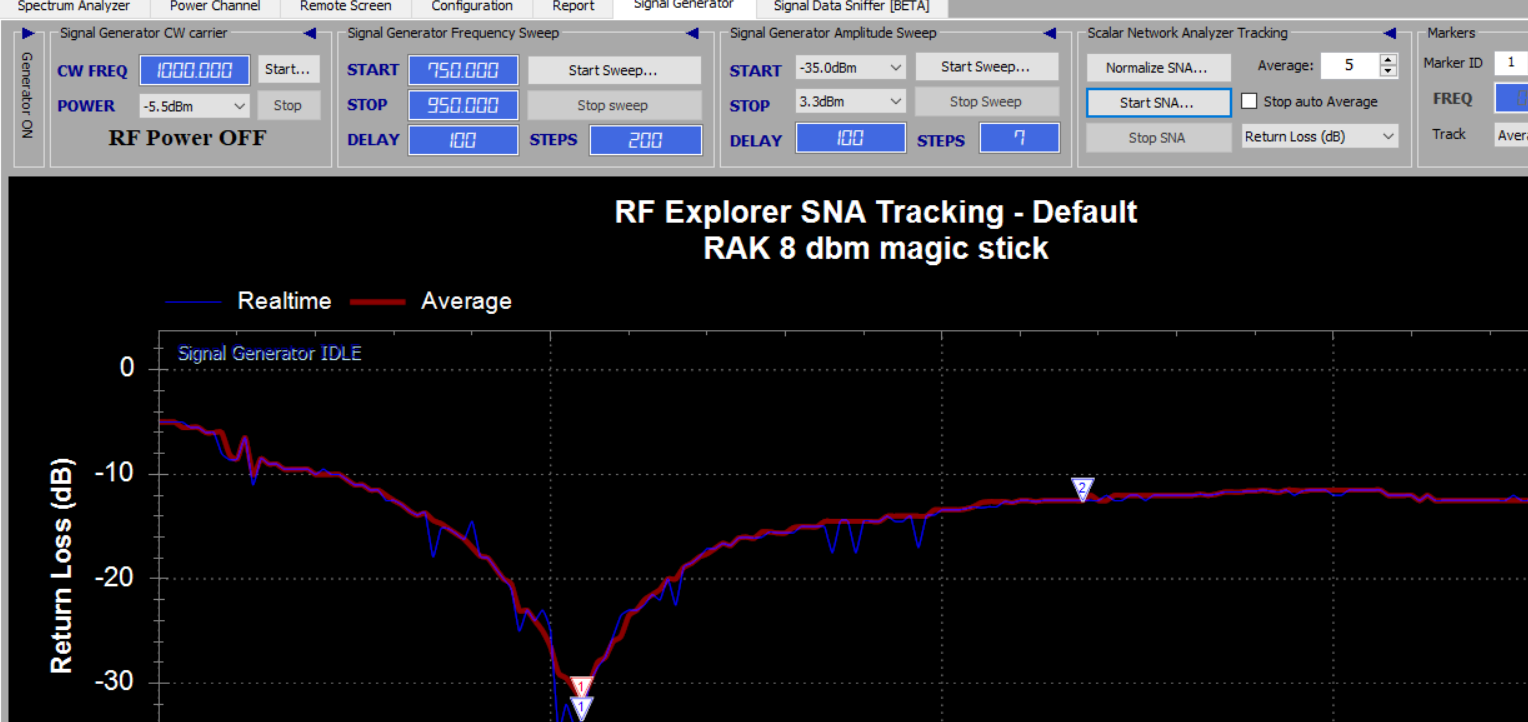
Task: Click the Average value field showing 5
Action: point(1349,65)
